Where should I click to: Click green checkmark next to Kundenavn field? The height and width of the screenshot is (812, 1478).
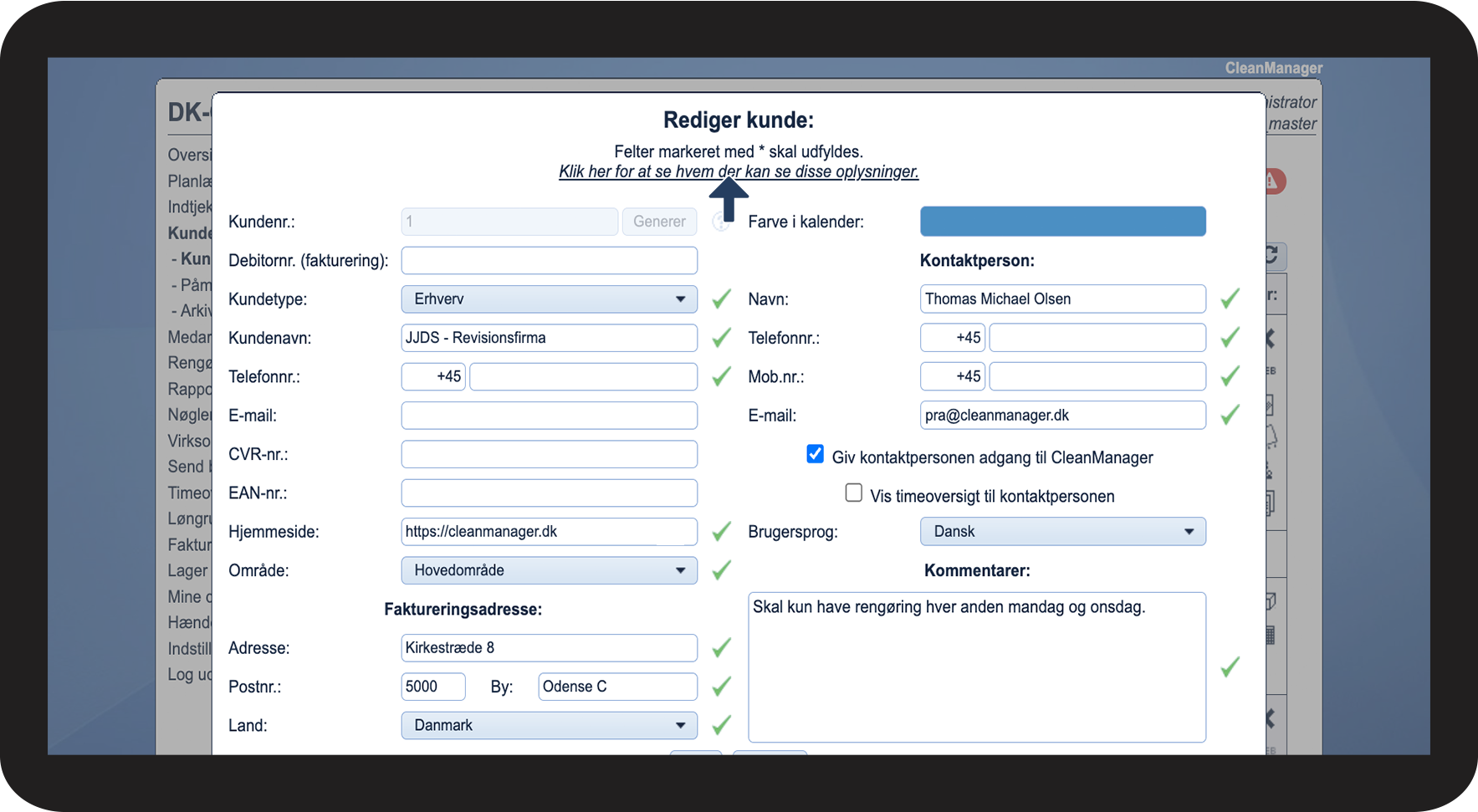tap(721, 338)
